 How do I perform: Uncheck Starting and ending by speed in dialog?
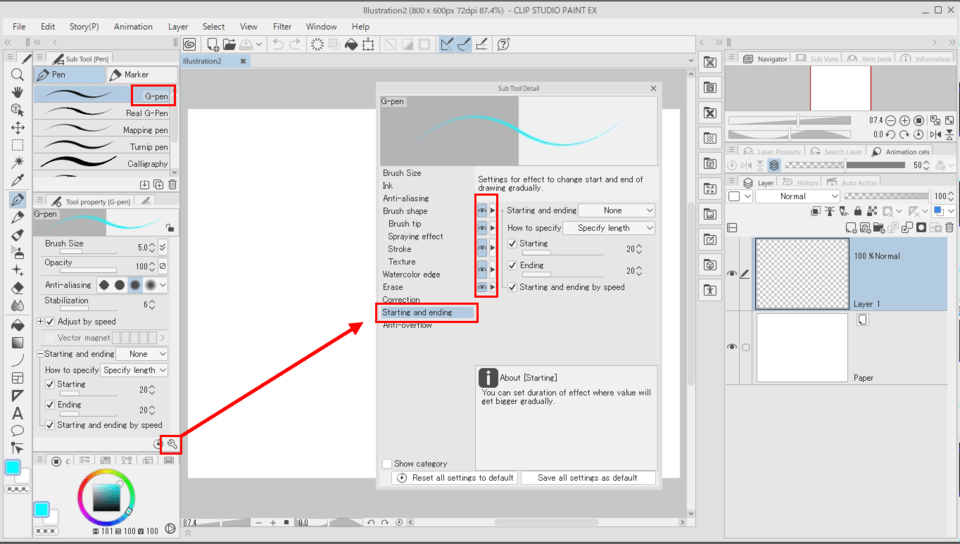(513, 287)
